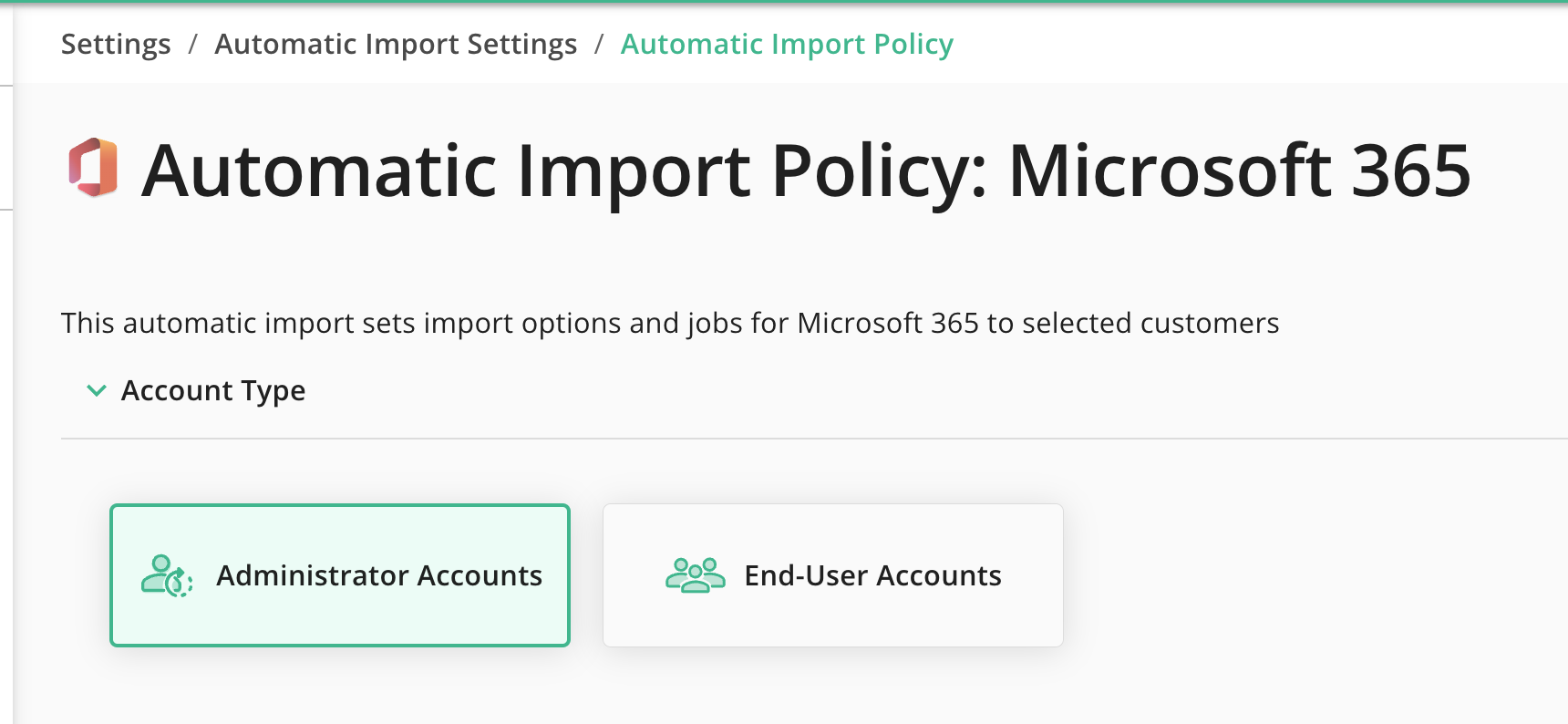Viewport: 1568px width, 724px height.
Task: Click the Account Type section heading
Action: pos(213,390)
